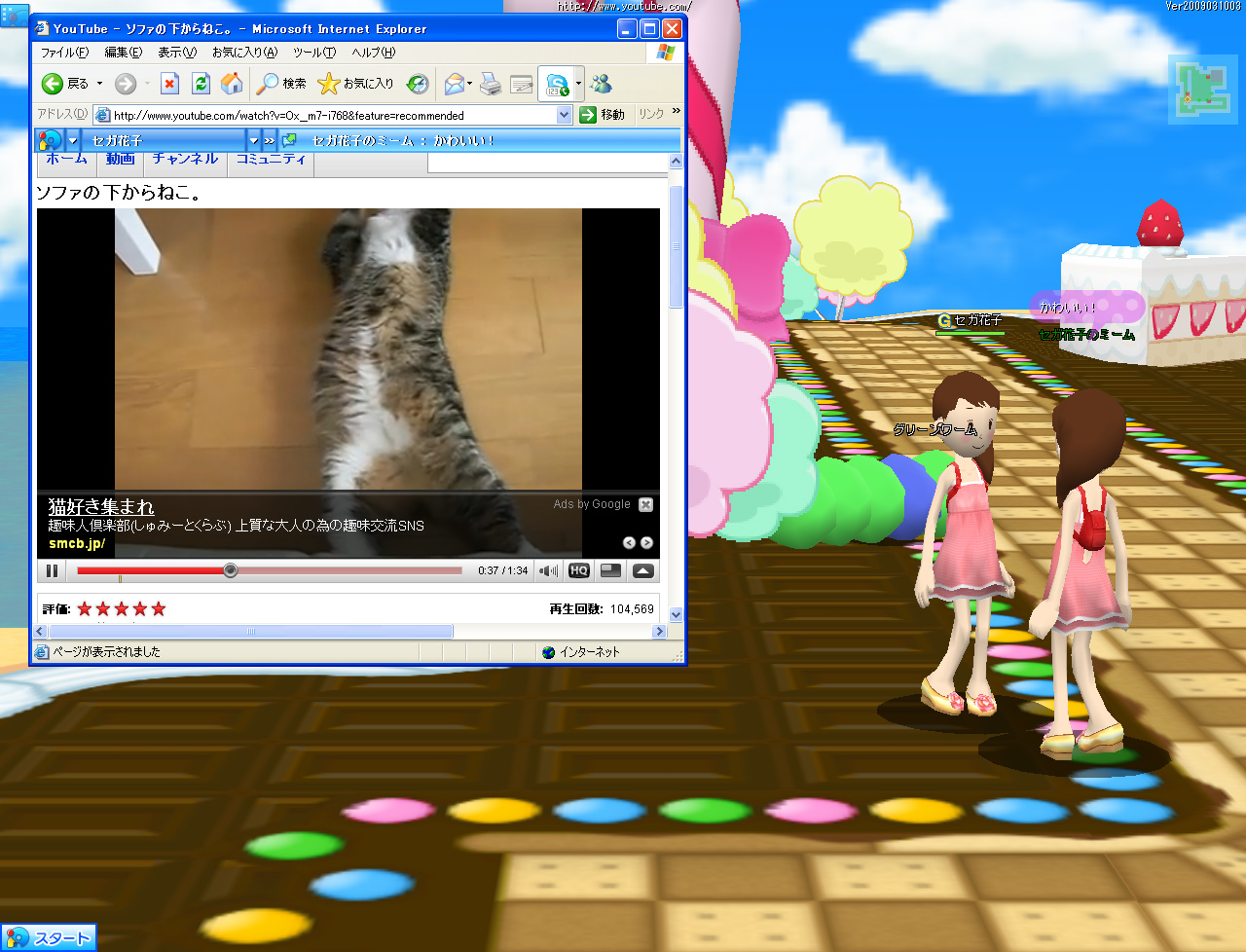Refresh the page in Internet Explorer
This screenshot has width=1246, height=952.
(201, 84)
